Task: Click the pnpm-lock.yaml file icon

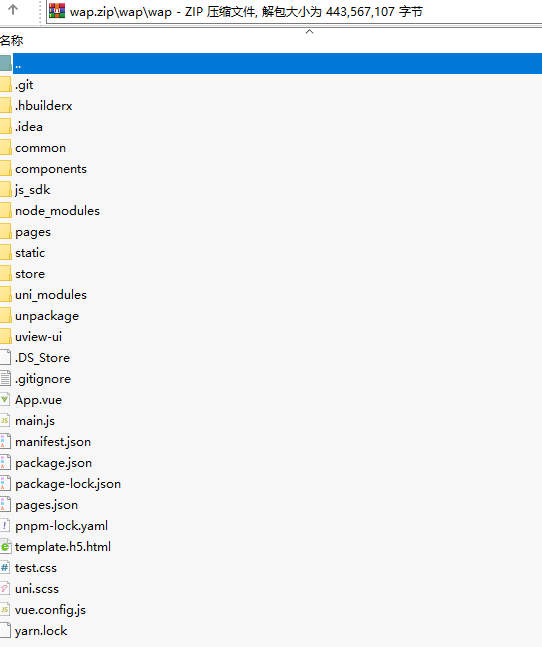Action: 5,526
